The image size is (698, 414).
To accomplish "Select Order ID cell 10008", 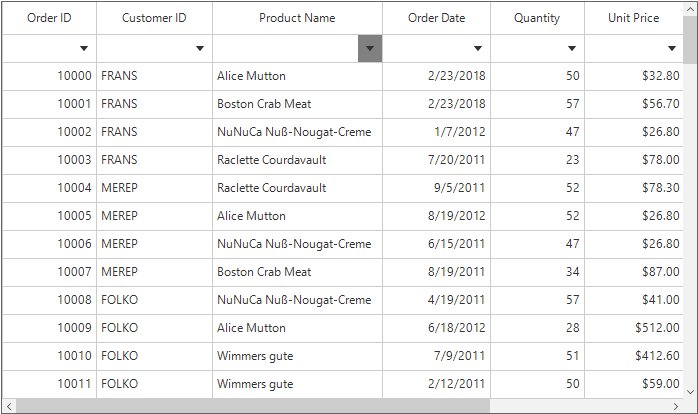I will (49, 300).
